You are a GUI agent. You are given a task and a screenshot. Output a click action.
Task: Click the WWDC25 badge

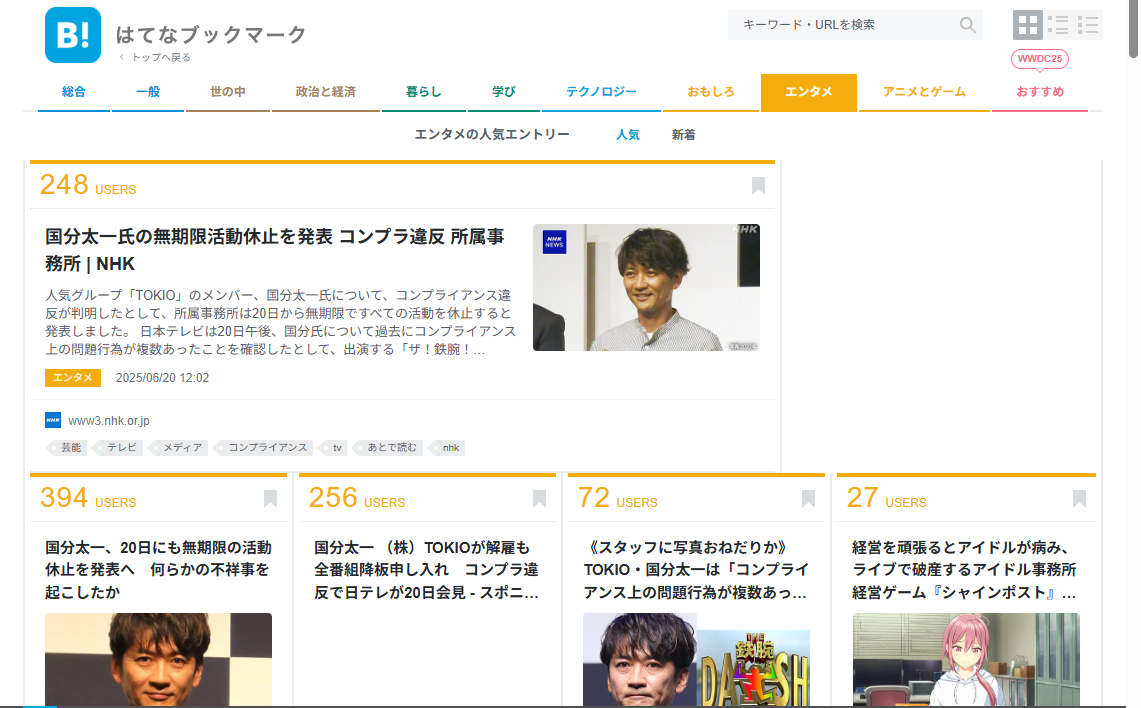tap(1040, 59)
